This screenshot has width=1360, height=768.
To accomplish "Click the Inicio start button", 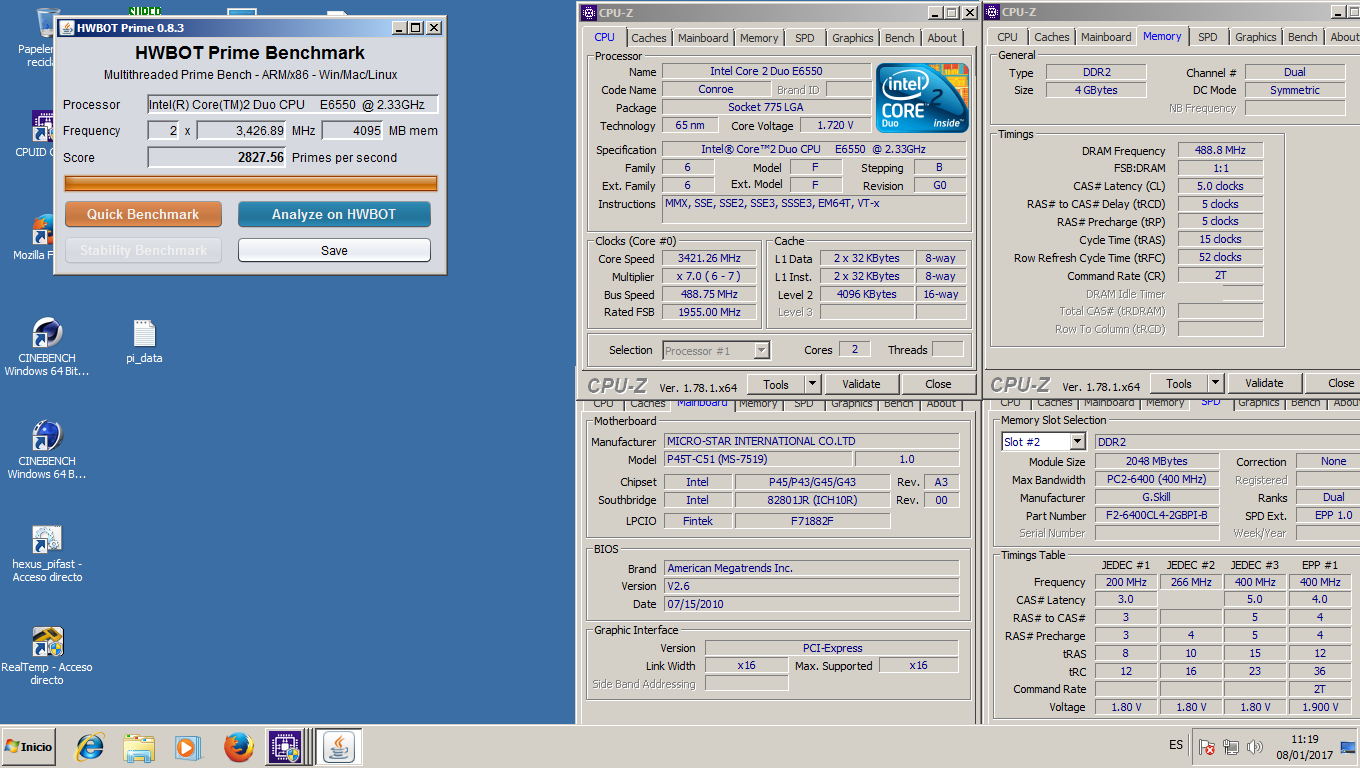I will (x=28, y=746).
